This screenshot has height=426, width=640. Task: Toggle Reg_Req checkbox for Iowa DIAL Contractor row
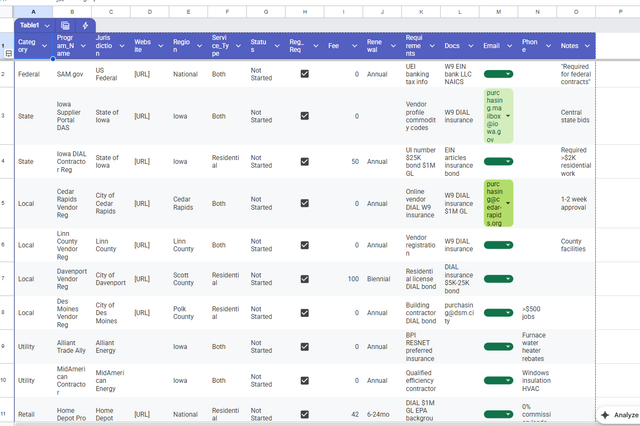[304, 162]
